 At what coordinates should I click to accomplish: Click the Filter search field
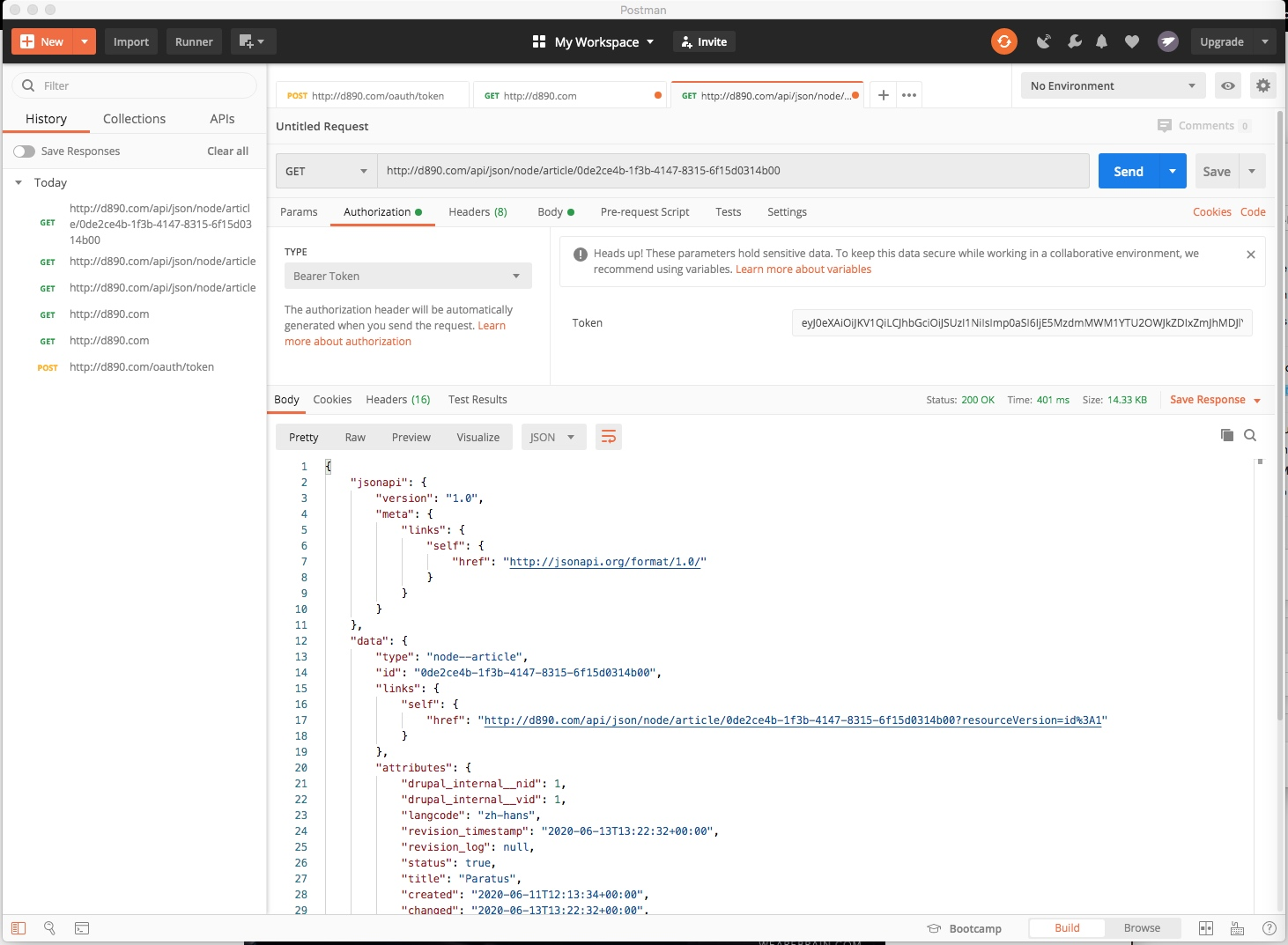tap(134, 85)
